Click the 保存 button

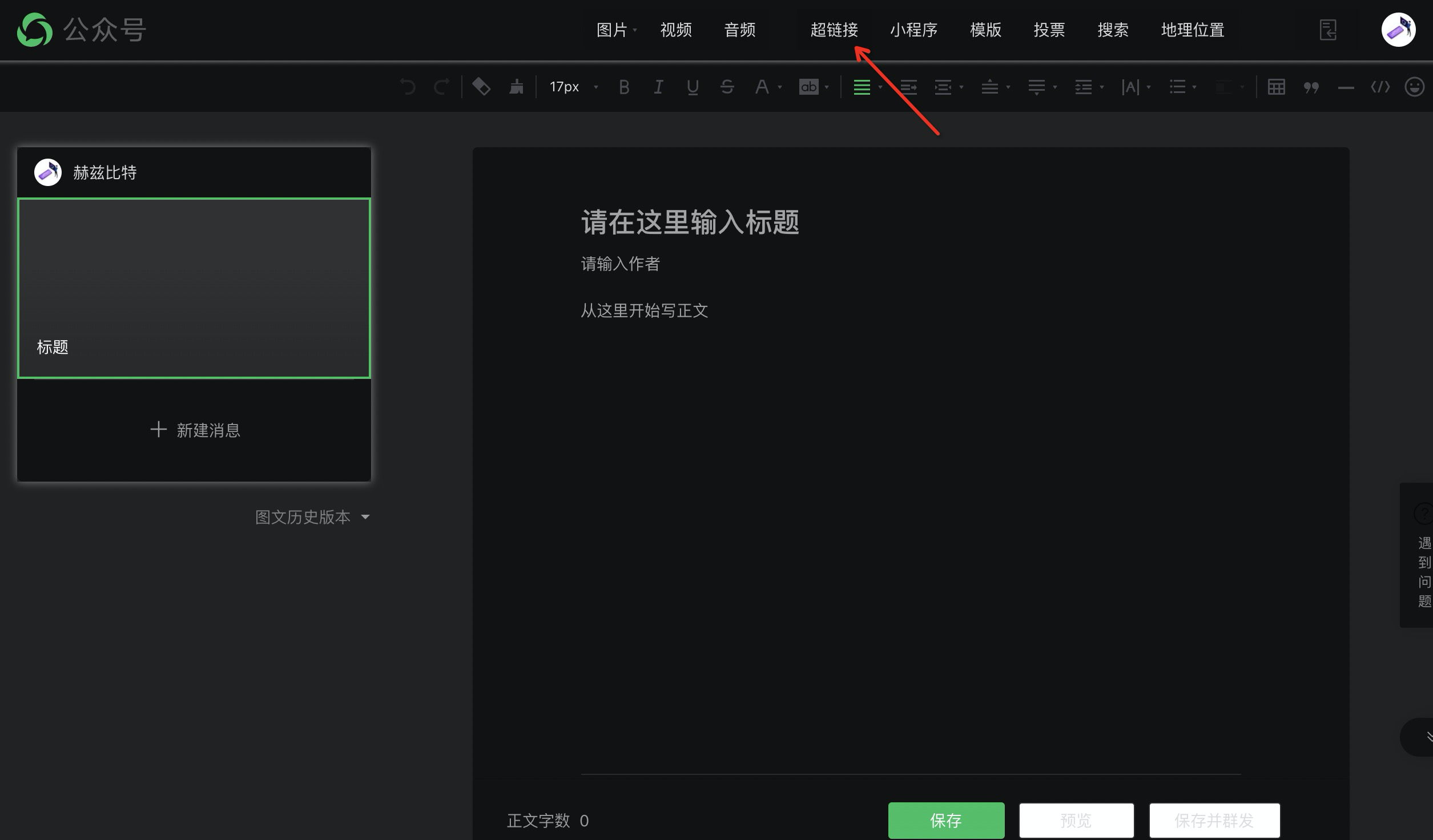pyautogui.click(x=945, y=820)
